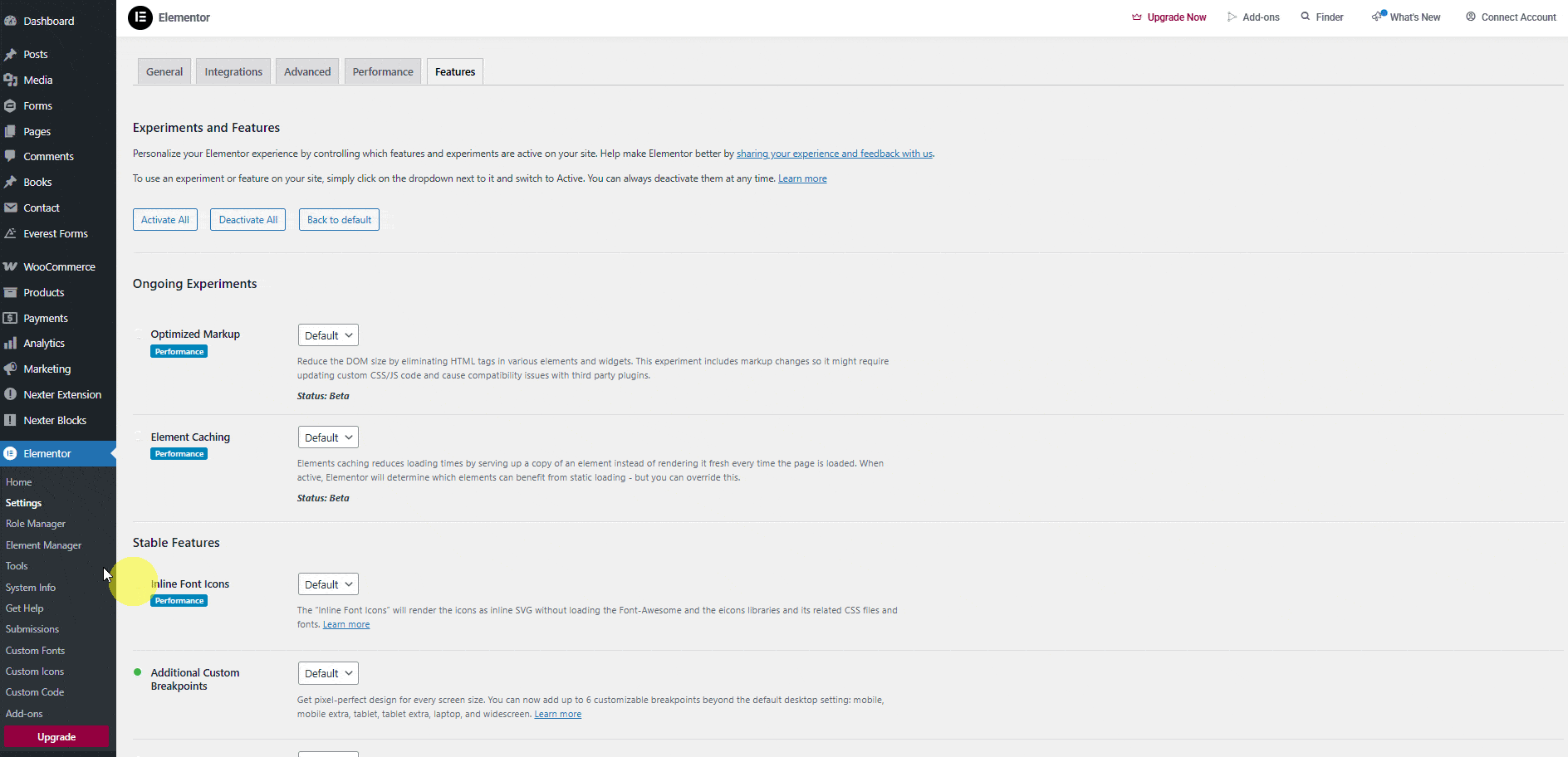Image resolution: width=1568 pixels, height=757 pixels.
Task: Open Finder search icon in top bar
Action: 1306,17
